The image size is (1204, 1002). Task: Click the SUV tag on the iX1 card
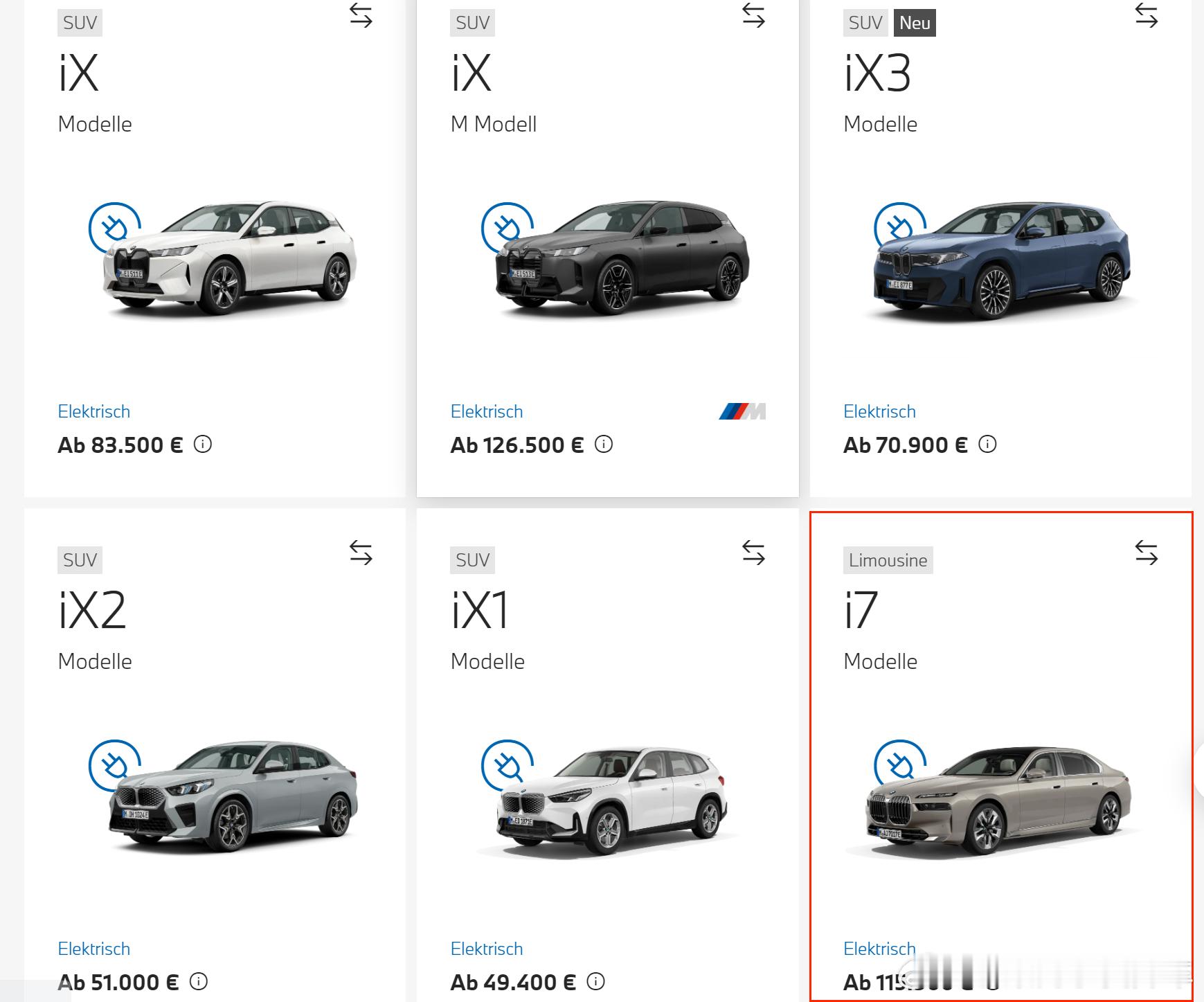(x=472, y=560)
